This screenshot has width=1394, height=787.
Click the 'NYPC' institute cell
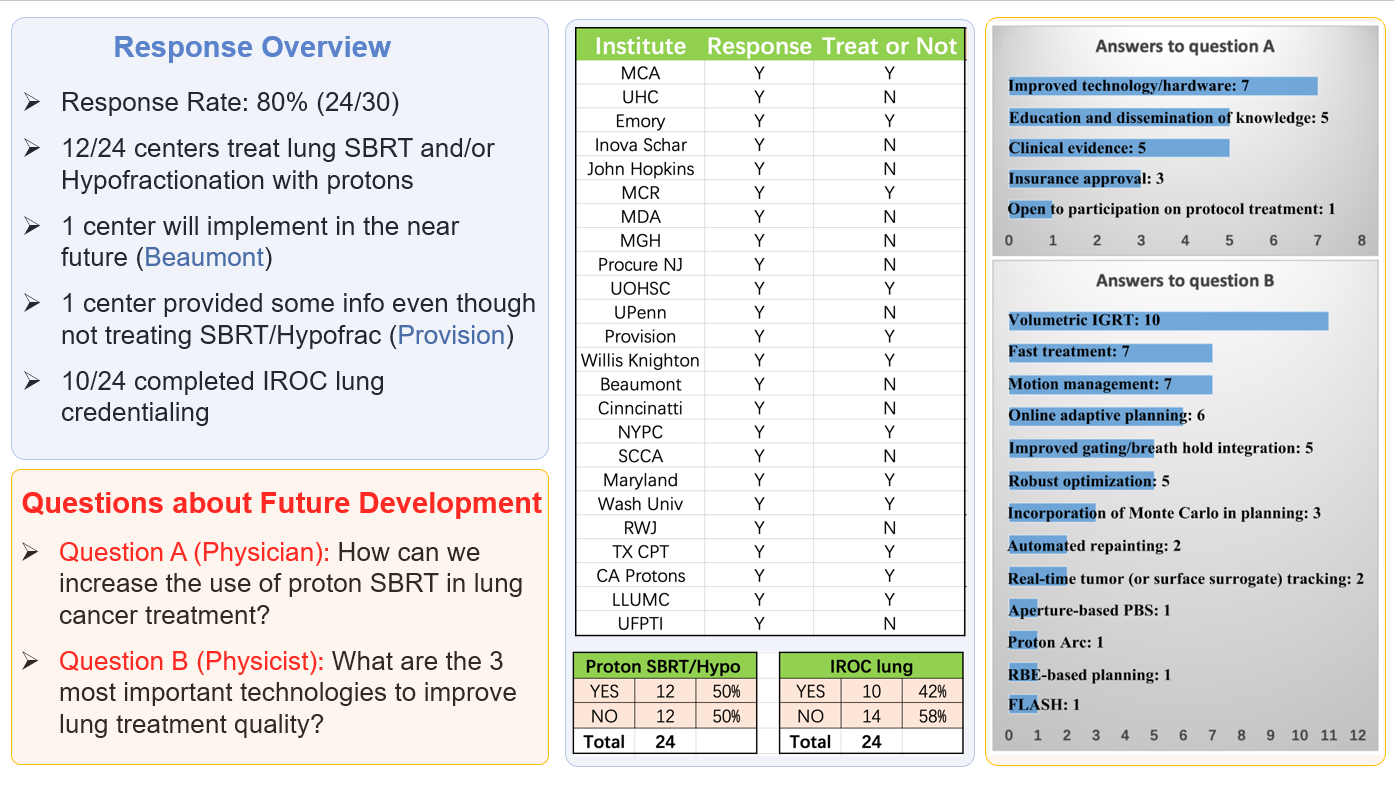tap(640, 432)
